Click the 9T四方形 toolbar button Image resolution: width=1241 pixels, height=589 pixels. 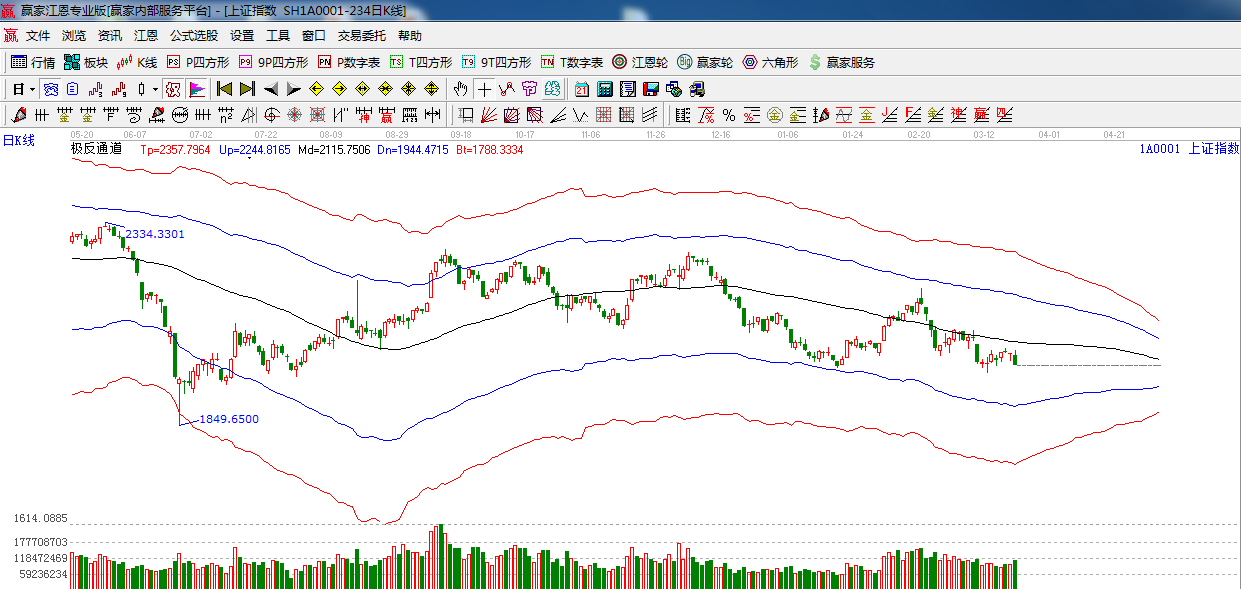pos(496,62)
